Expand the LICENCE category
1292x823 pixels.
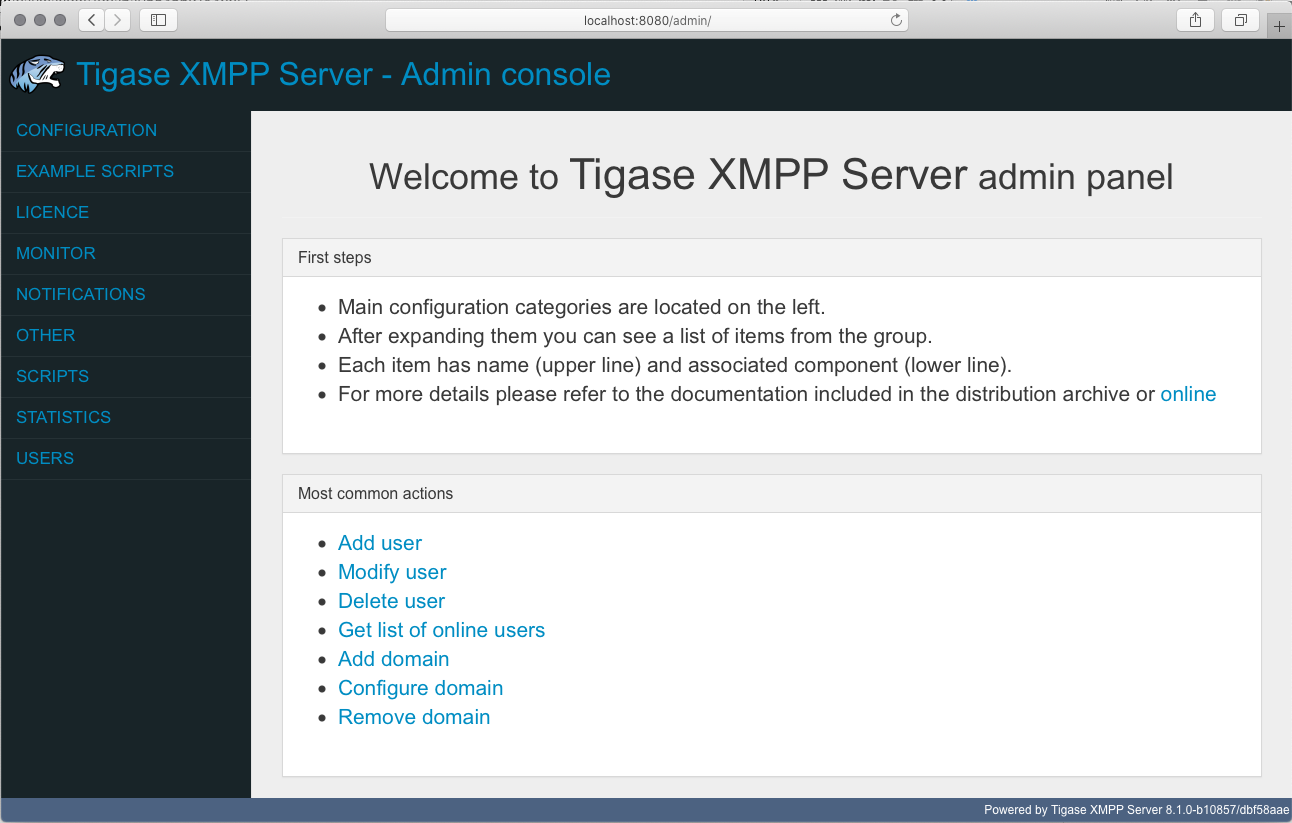(x=126, y=213)
